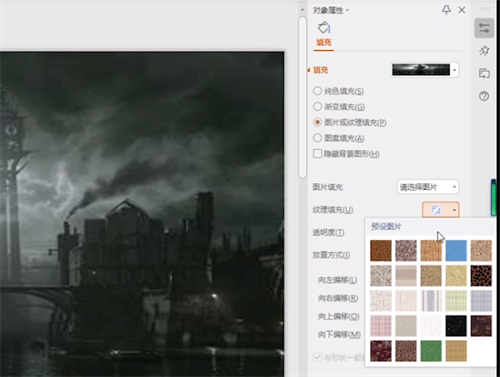Select 图片或纹理填充(P) radio button

point(317,122)
